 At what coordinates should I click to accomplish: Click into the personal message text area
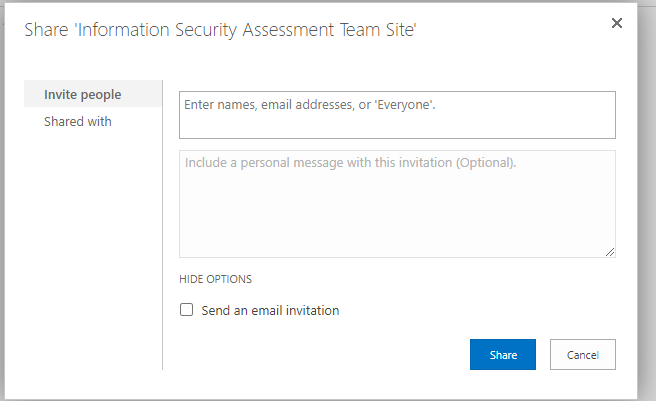[x=397, y=204]
